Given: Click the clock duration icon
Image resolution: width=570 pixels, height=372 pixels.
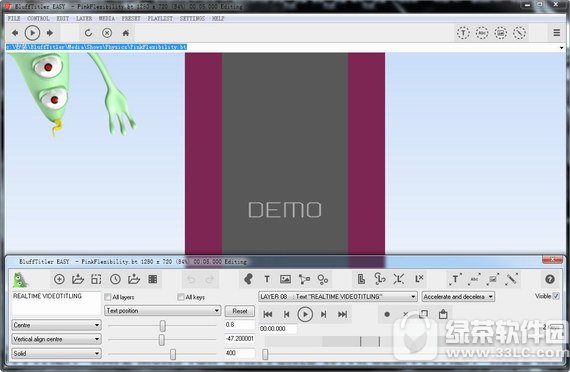Looking at the screenshot, I should (115, 279).
